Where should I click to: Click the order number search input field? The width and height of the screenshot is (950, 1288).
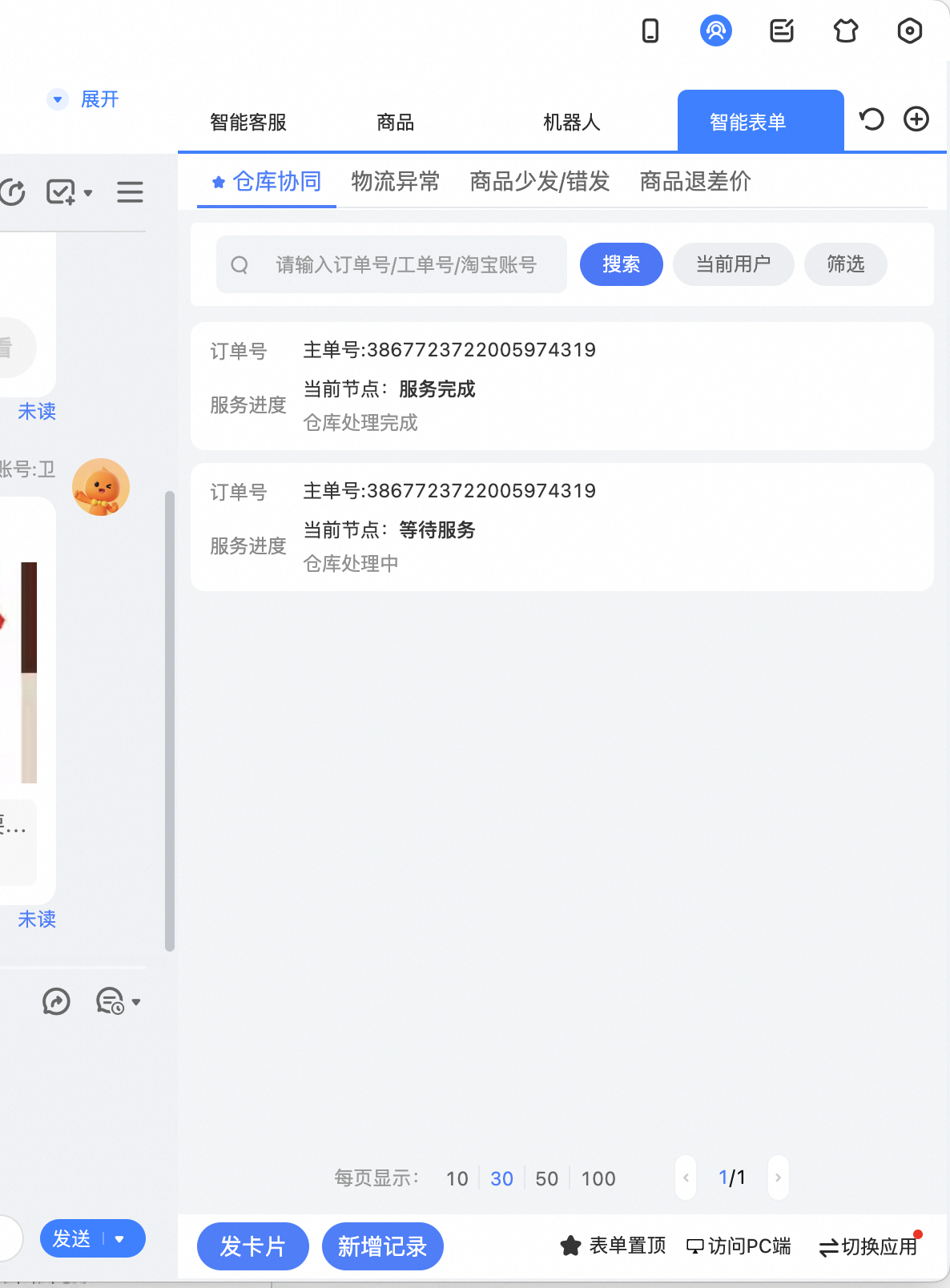(x=405, y=265)
